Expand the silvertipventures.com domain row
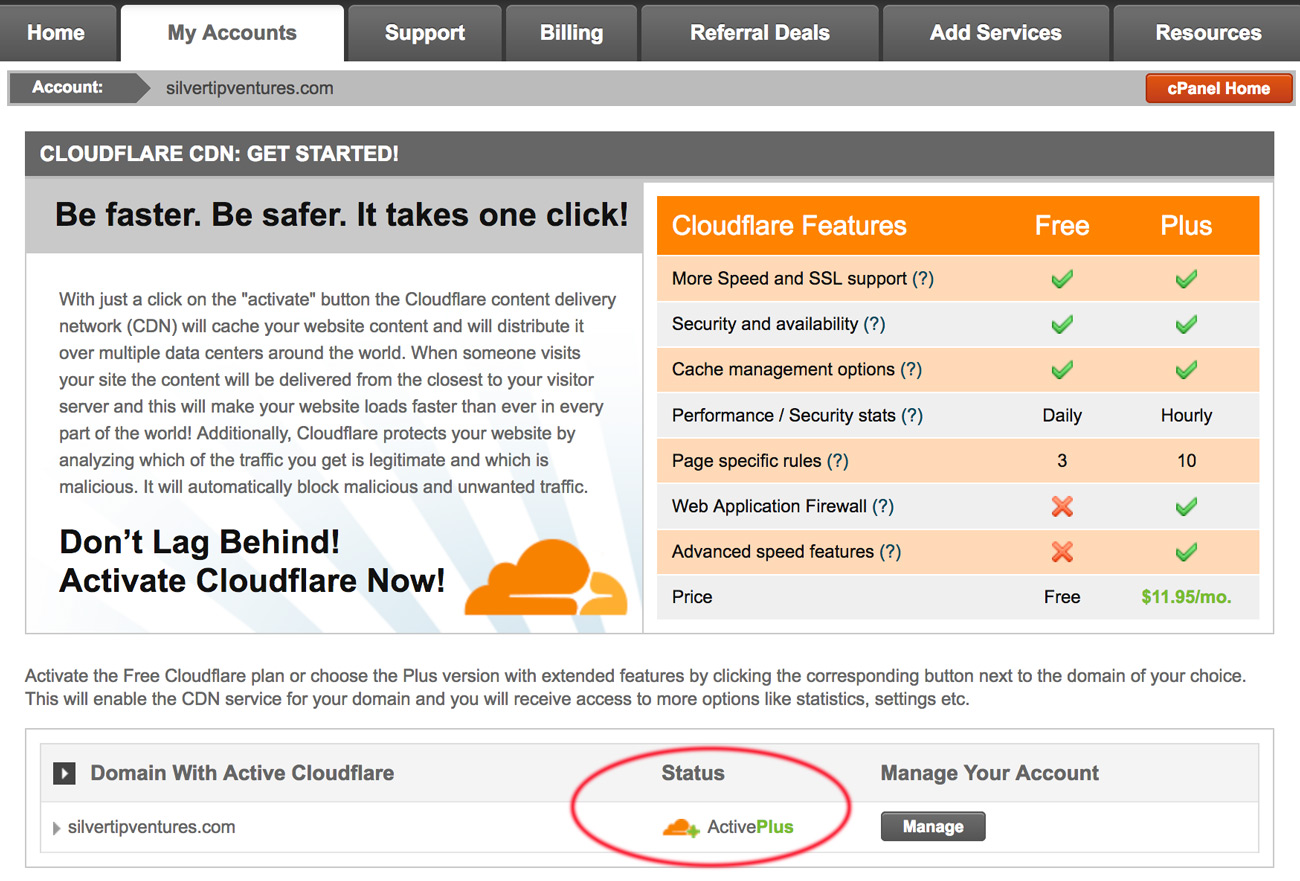The width and height of the screenshot is (1300, 881). click(x=56, y=828)
